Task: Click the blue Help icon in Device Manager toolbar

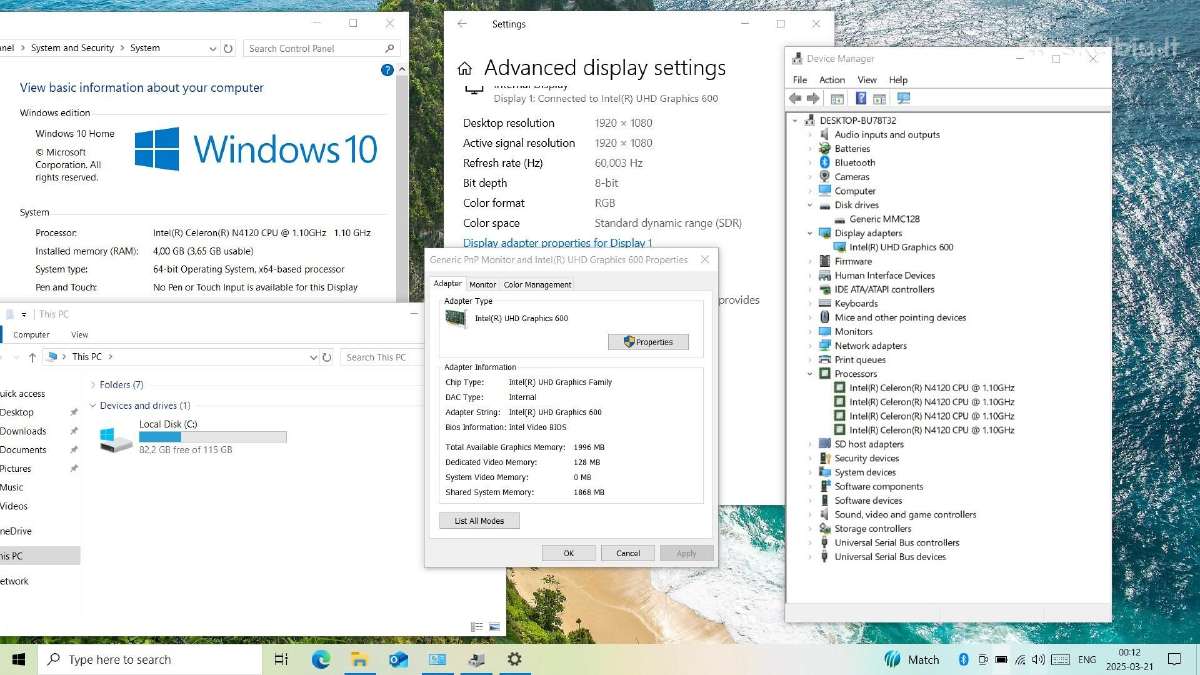Action: [860, 98]
